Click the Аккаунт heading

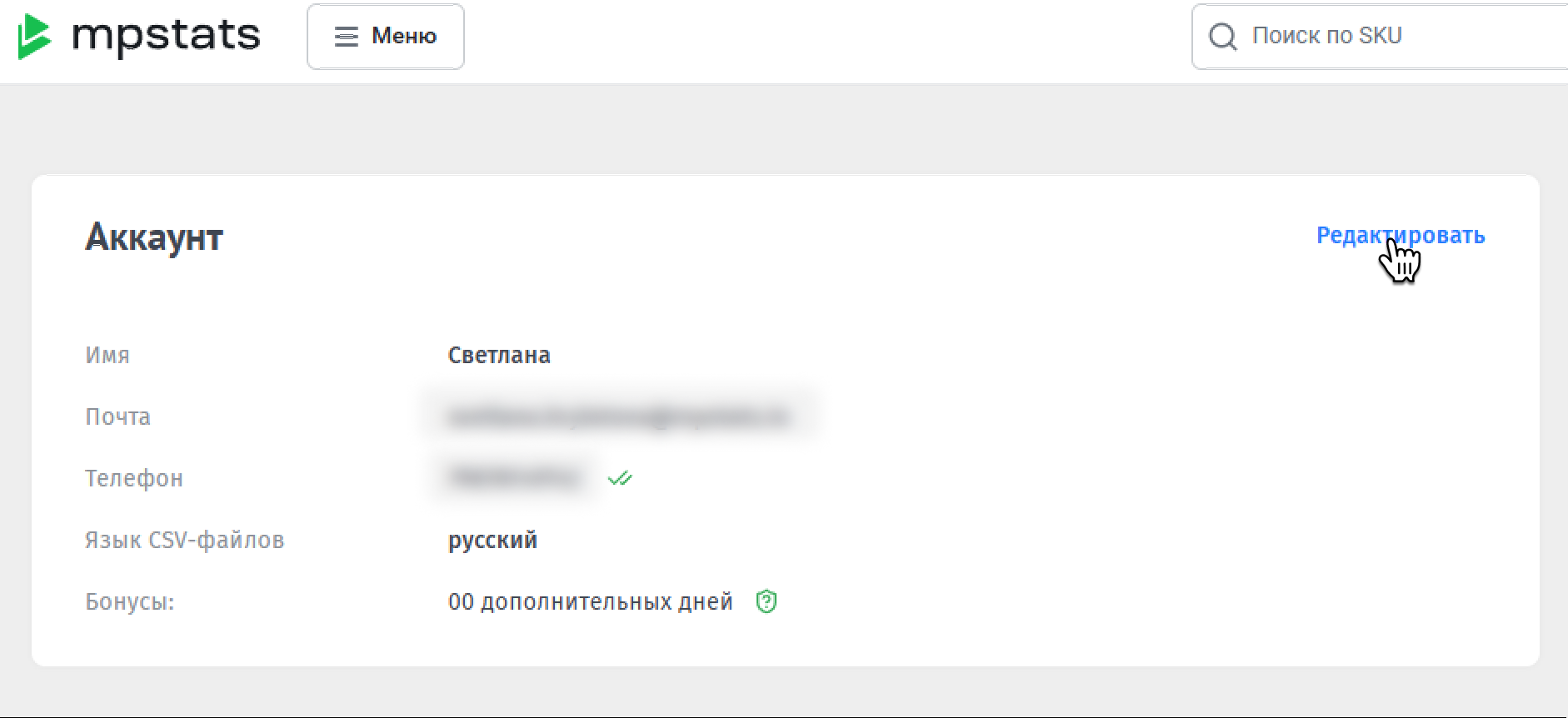click(x=154, y=237)
